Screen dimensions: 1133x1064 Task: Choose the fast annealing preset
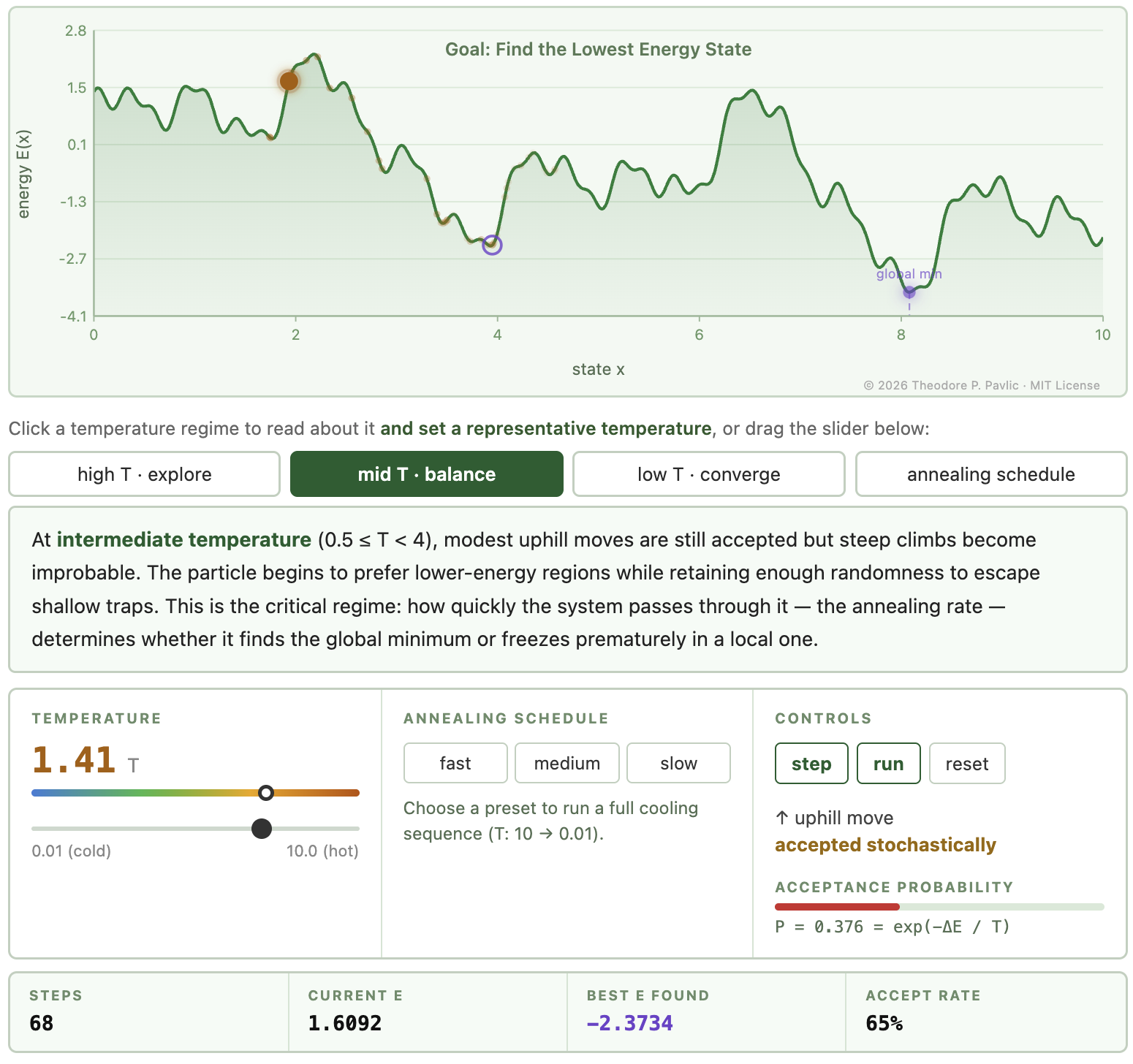click(x=455, y=763)
